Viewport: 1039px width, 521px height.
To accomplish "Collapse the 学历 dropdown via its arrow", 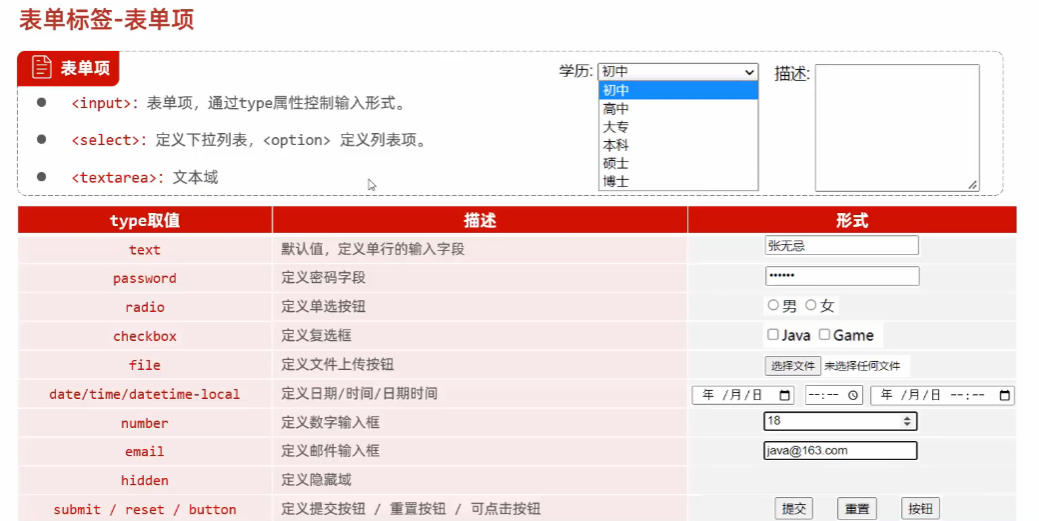I will coord(750,72).
